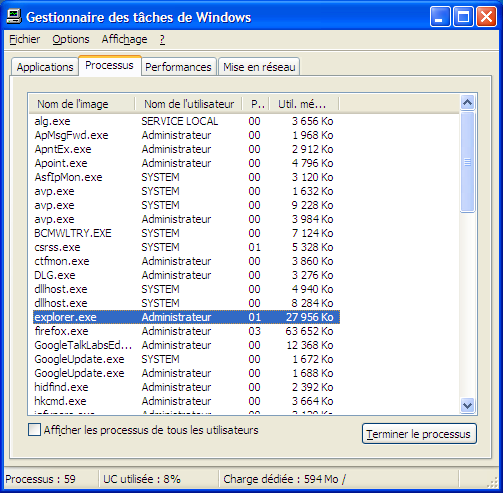This screenshot has height=493, width=503.
Task: Switch to the Performances tab
Action: (178, 67)
